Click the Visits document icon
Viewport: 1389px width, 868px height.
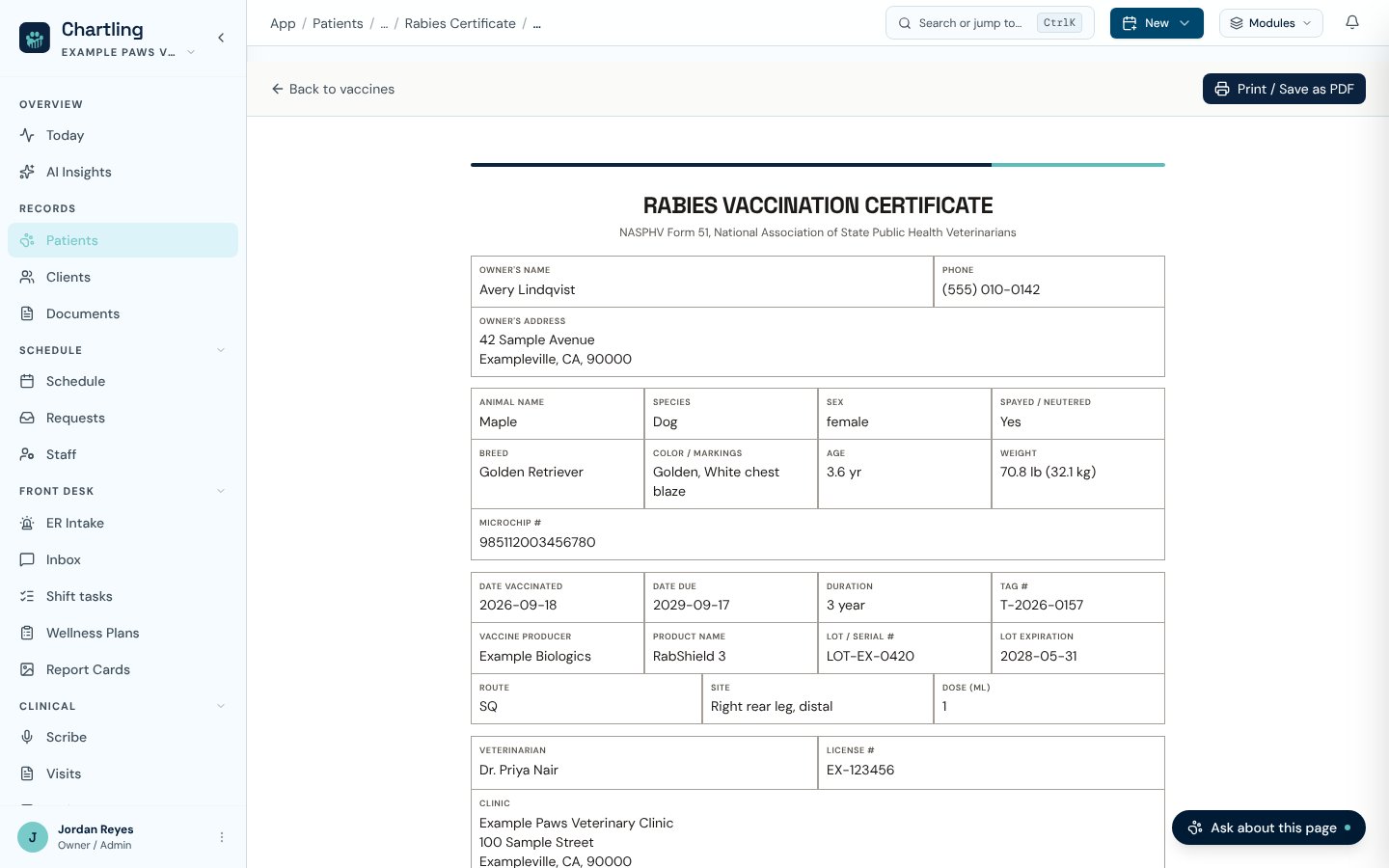tap(27, 773)
